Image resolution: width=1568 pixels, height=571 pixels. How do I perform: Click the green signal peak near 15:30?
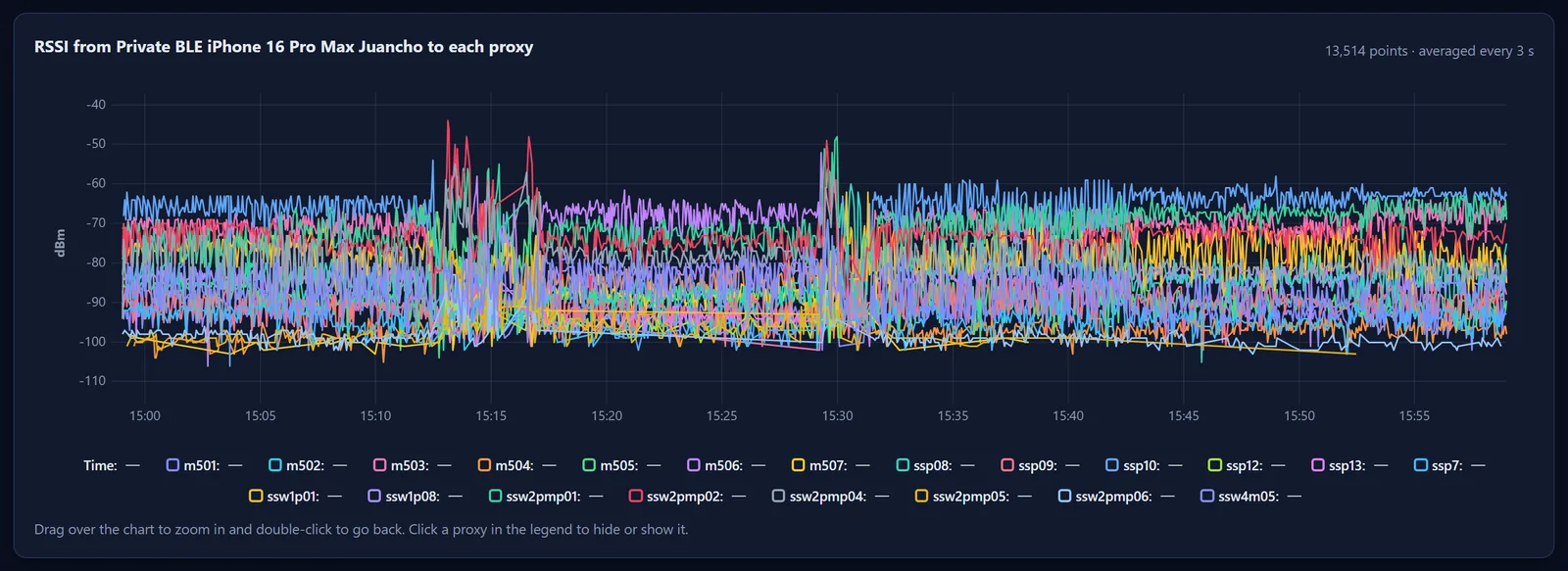pyautogui.click(x=836, y=139)
